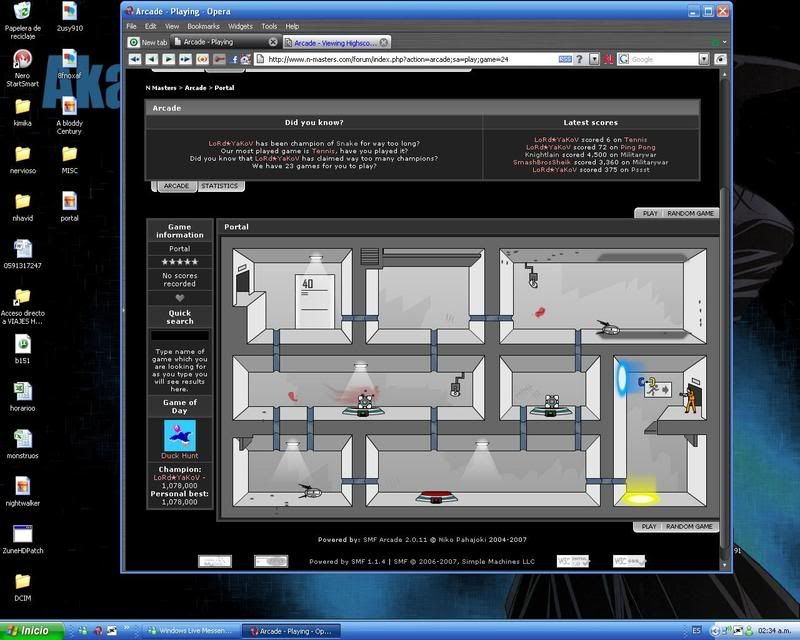Switch to the STATISTICS sub-tab

219,186
